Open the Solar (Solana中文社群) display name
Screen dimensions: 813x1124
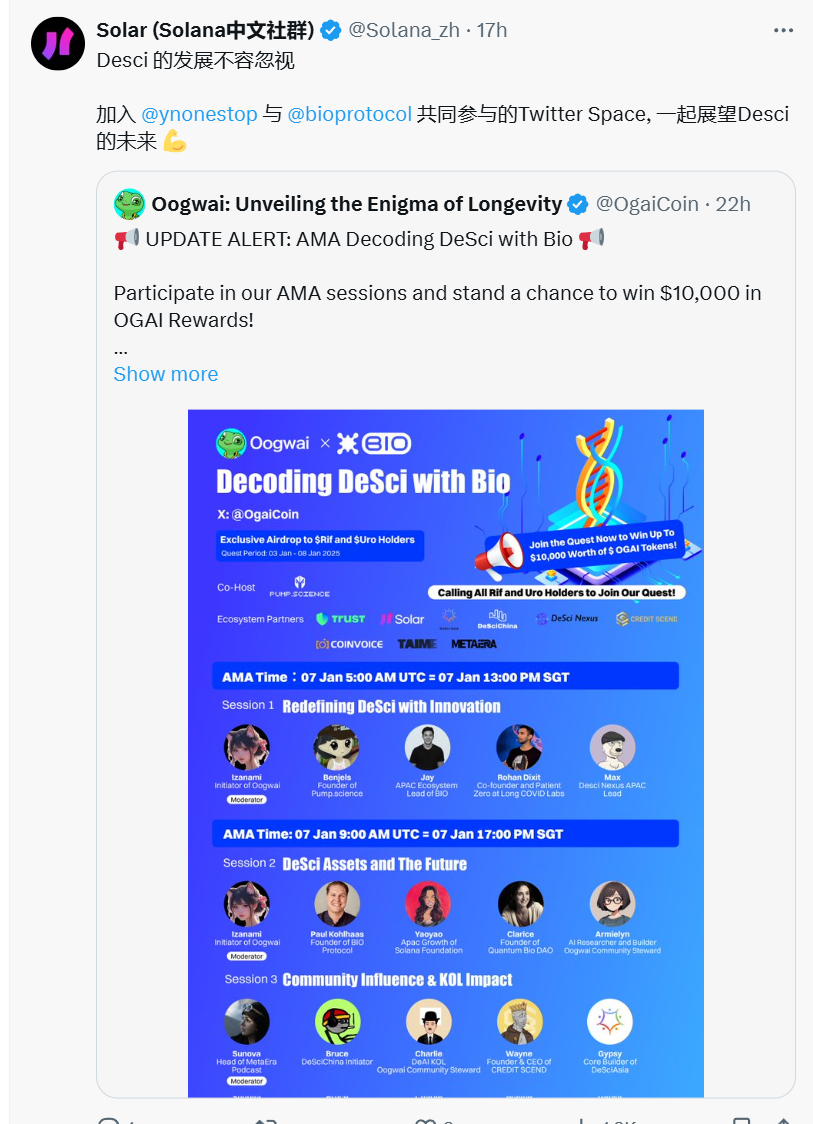tap(205, 30)
